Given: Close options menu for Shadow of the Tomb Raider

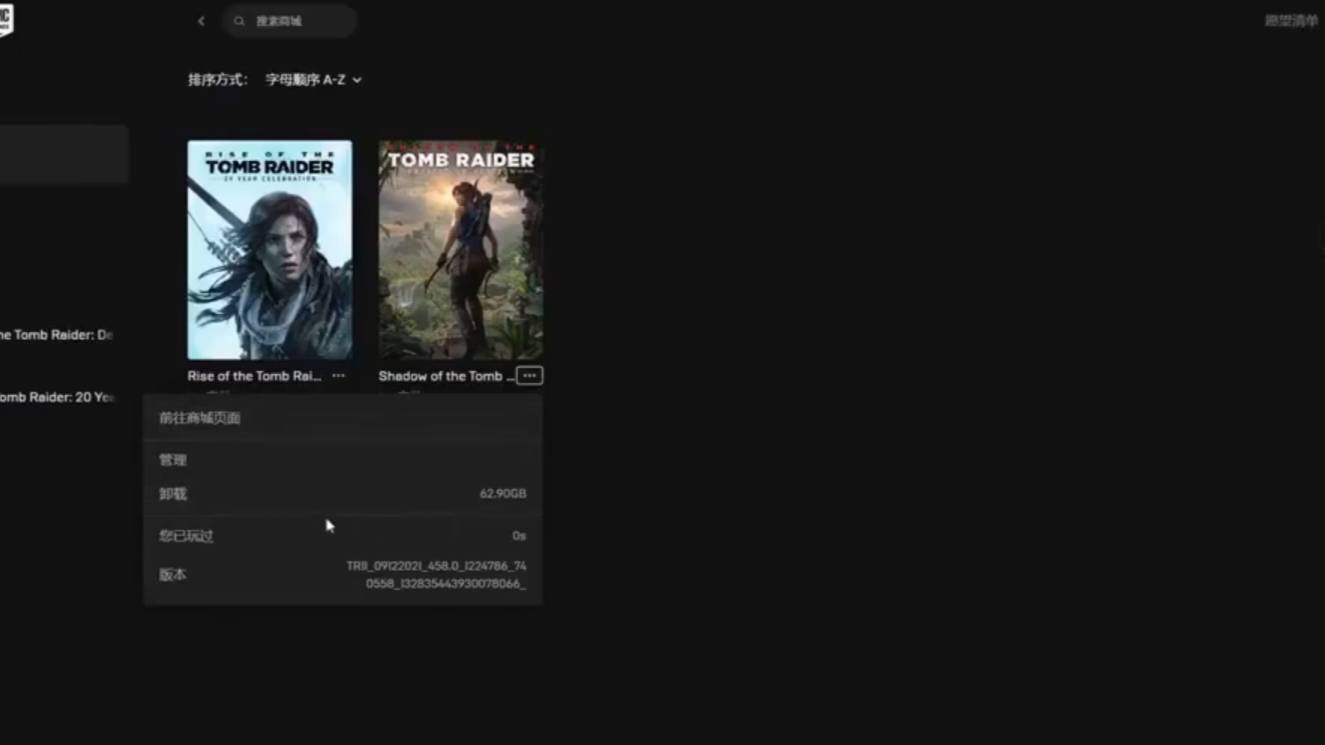Looking at the screenshot, I should (529, 376).
